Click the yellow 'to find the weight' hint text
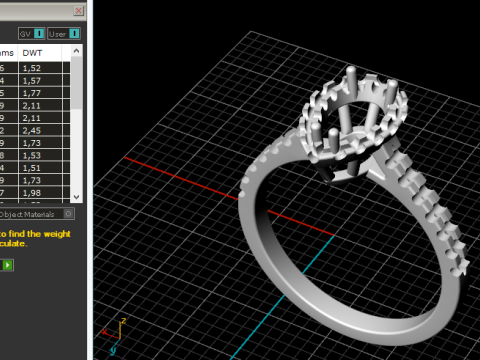 35,234
